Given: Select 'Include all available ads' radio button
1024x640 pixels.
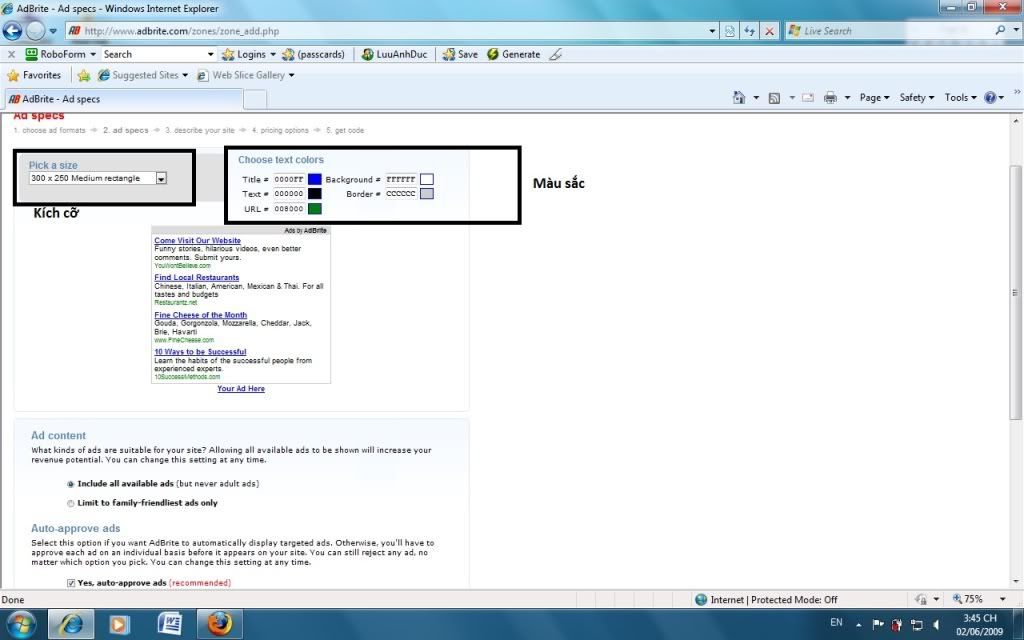Looking at the screenshot, I should click(71, 484).
